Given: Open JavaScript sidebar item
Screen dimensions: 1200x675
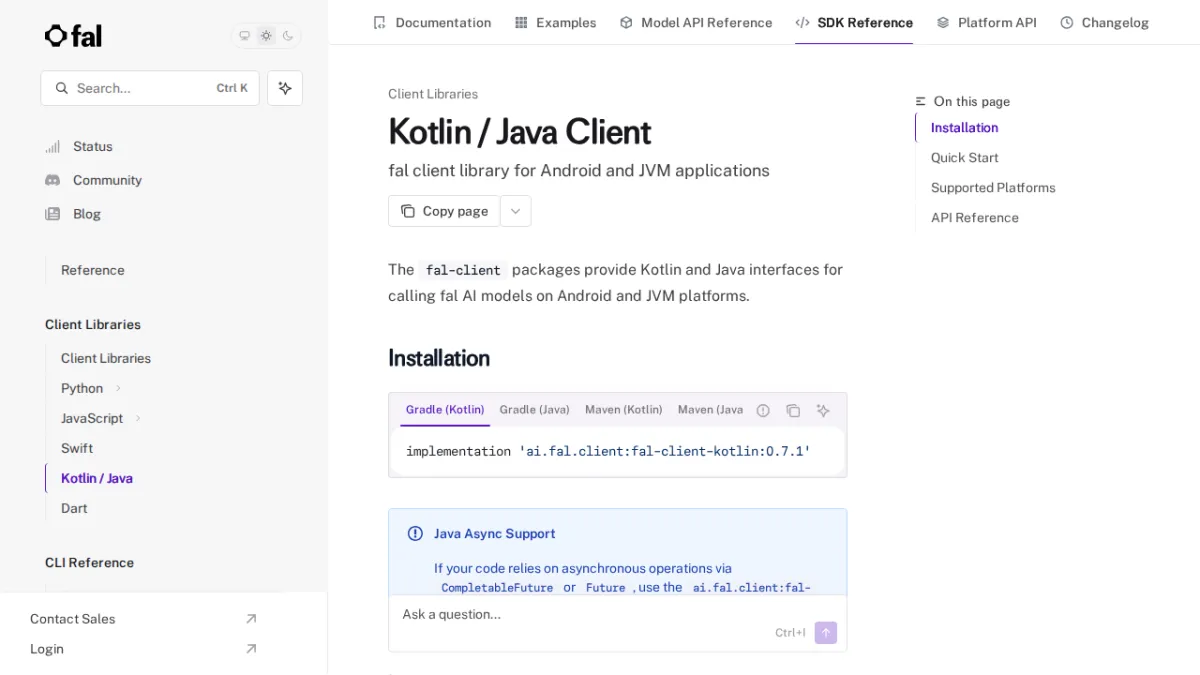Looking at the screenshot, I should (92, 418).
